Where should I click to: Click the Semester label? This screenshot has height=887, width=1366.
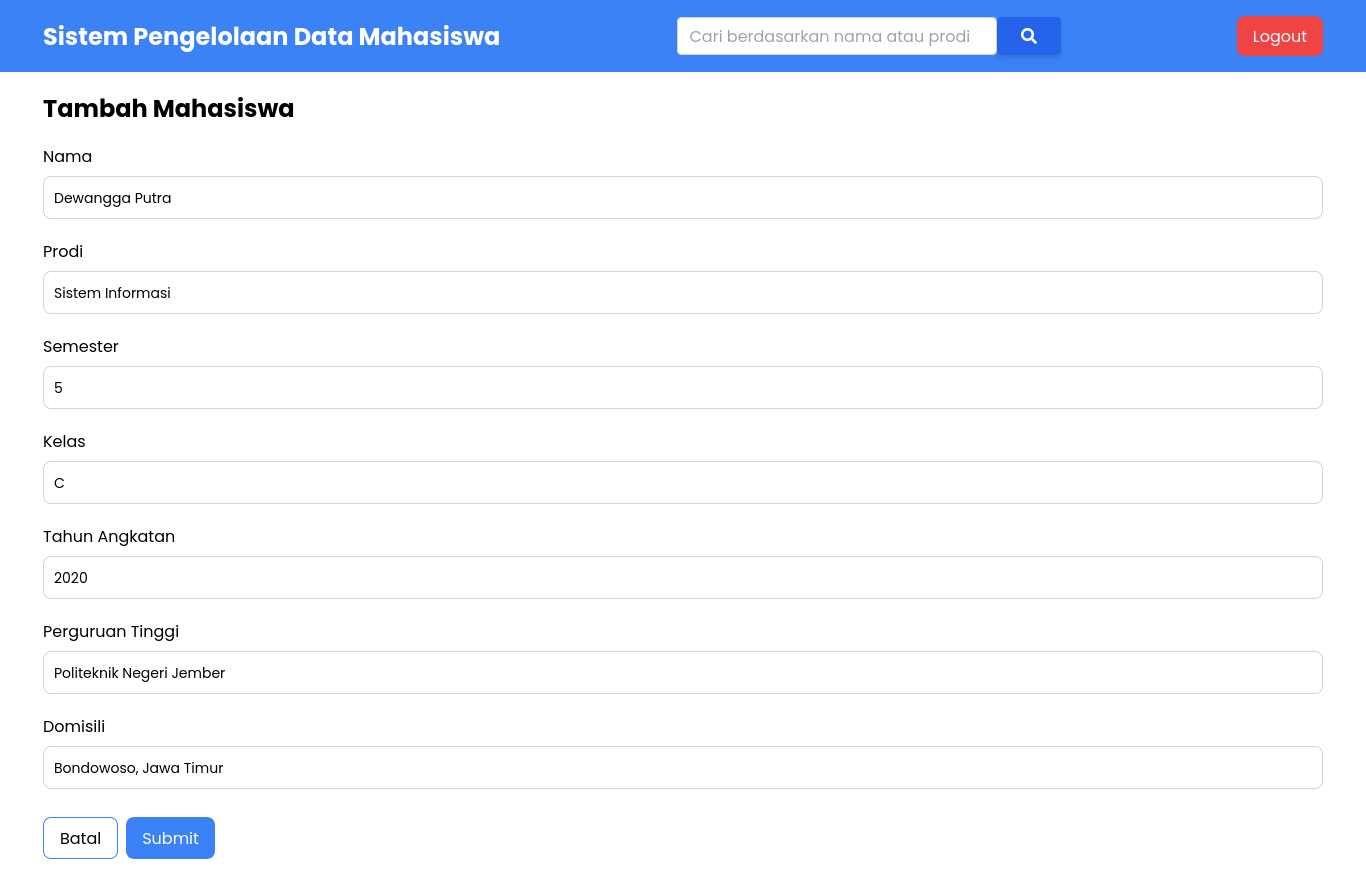pyautogui.click(x=81, y=346)
